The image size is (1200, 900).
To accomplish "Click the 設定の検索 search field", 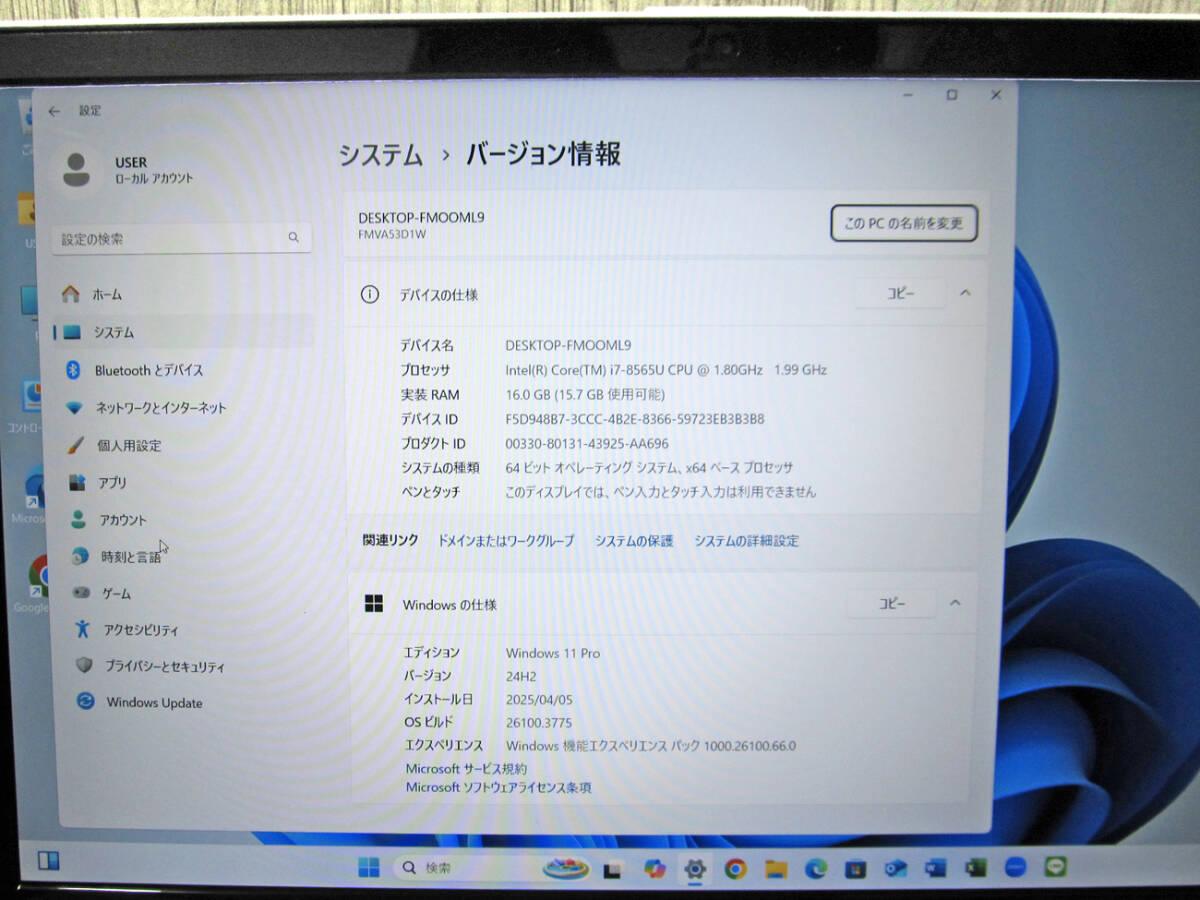I will (x=181, y=238).
